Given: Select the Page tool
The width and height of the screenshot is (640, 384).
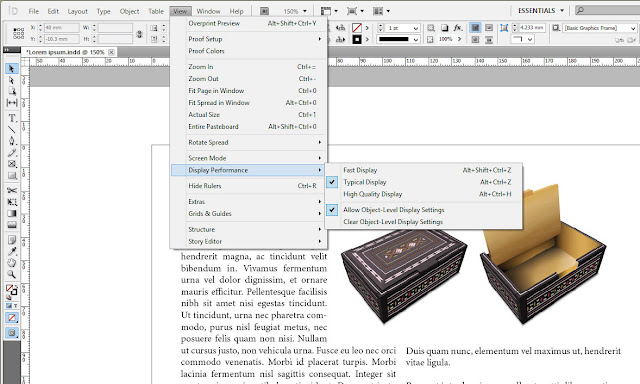Looking at the screenshot, I should point(11,91).
